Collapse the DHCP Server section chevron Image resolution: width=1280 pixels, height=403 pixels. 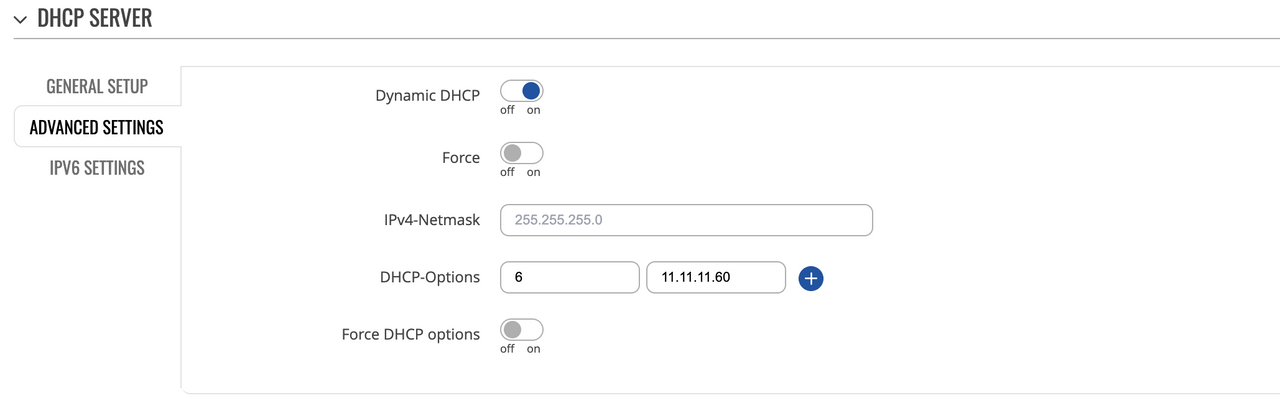click(20, 19)
